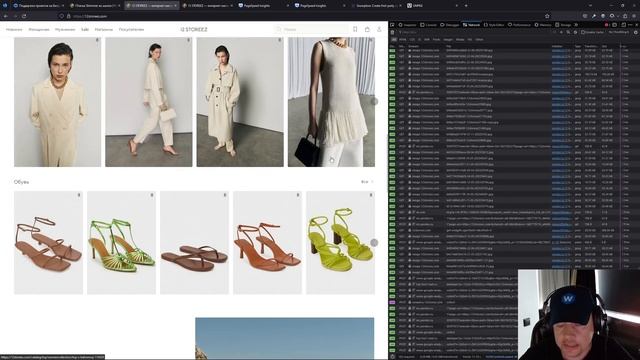Filter network requests by Images
This screenshot has width=640, height=360.
click(448, 40)
